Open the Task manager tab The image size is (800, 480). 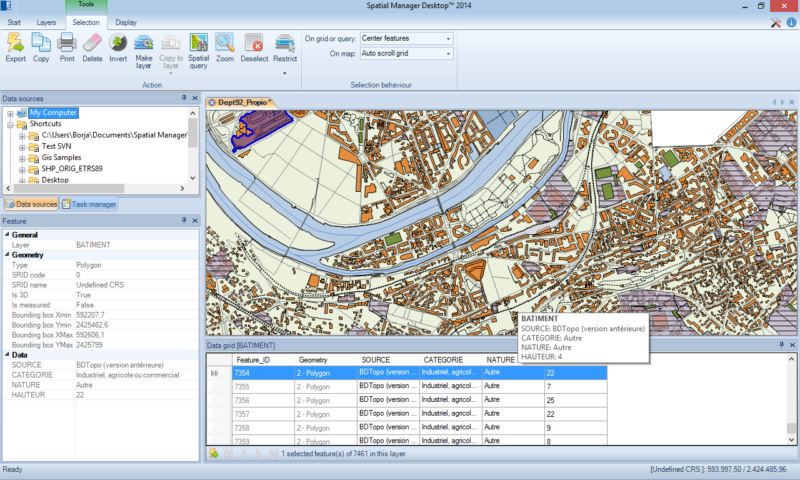(89, 204)
